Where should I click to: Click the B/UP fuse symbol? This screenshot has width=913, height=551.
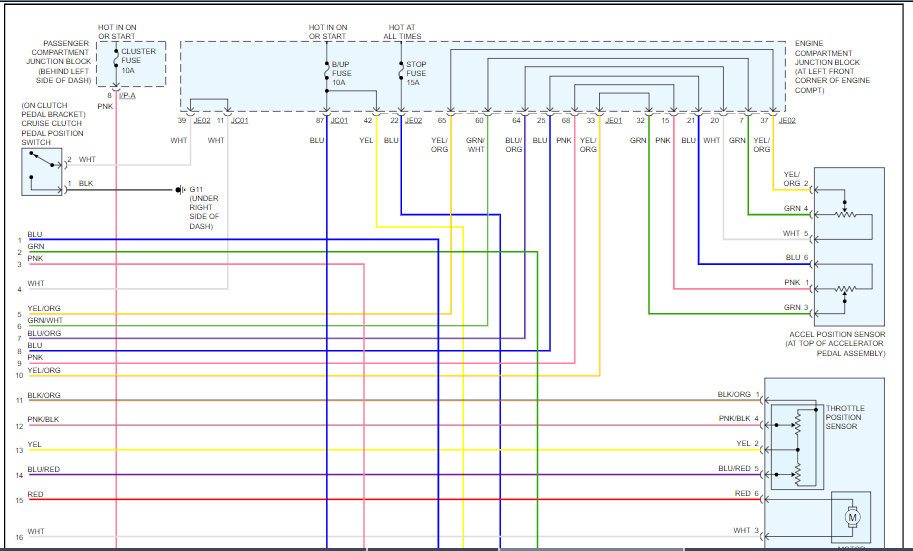coord(327,72)
